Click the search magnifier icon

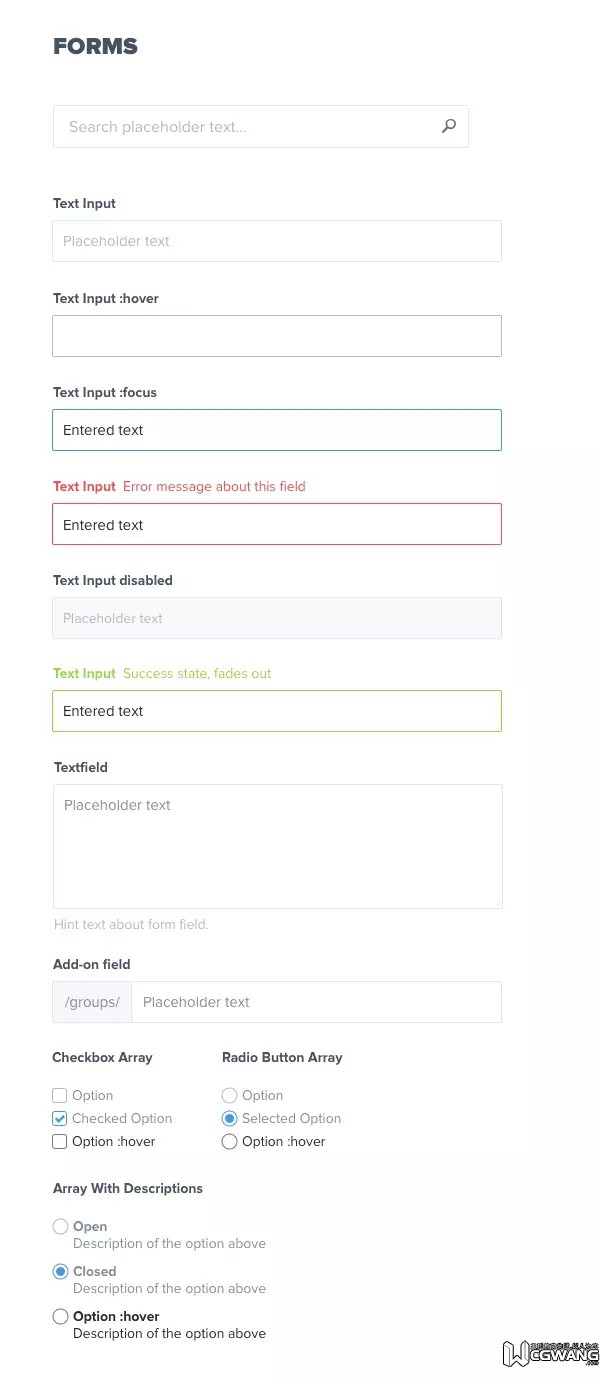(x=449, y=126)
